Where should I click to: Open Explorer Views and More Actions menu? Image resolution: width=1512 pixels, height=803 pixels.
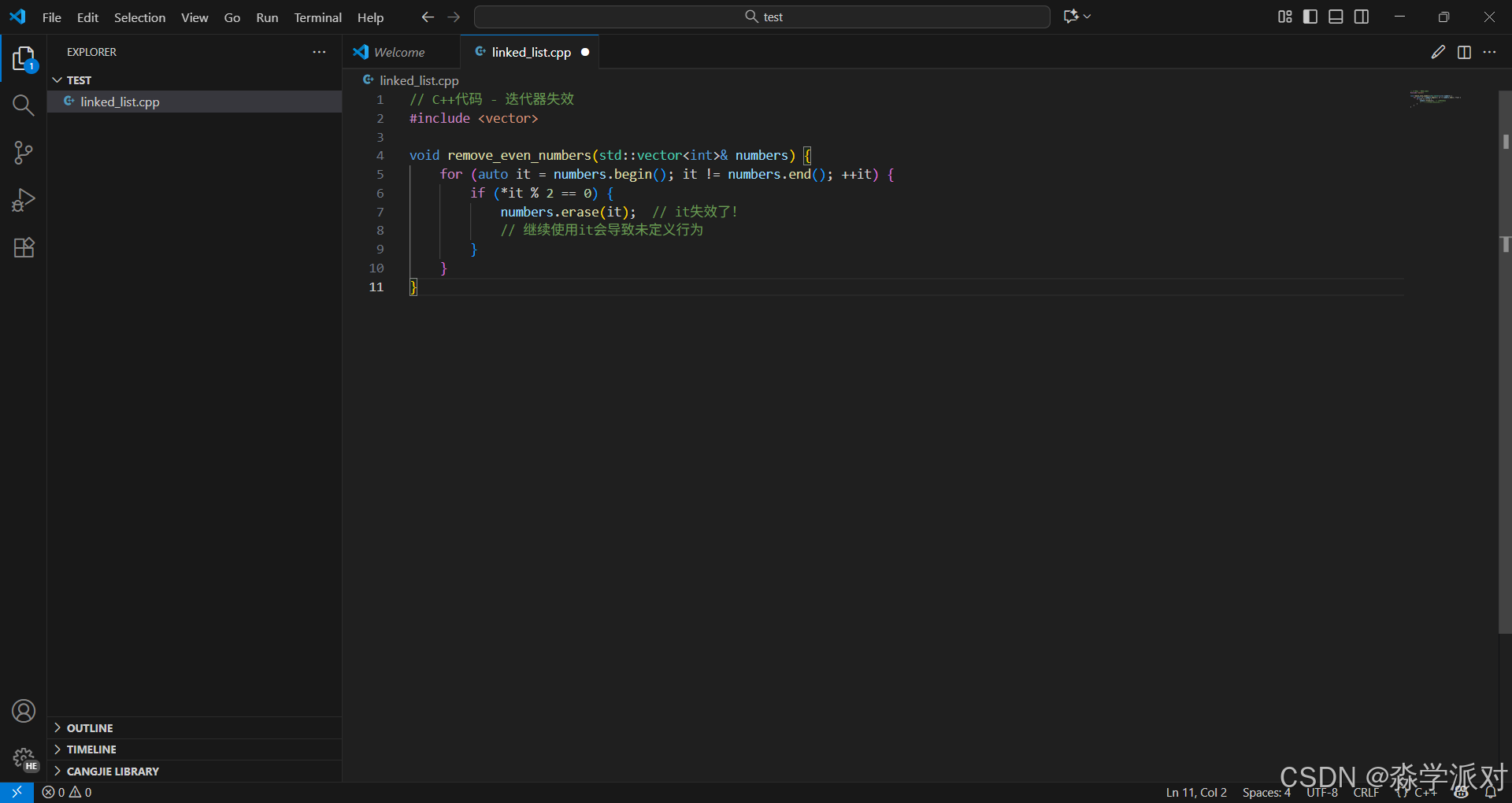click(319, 52)
